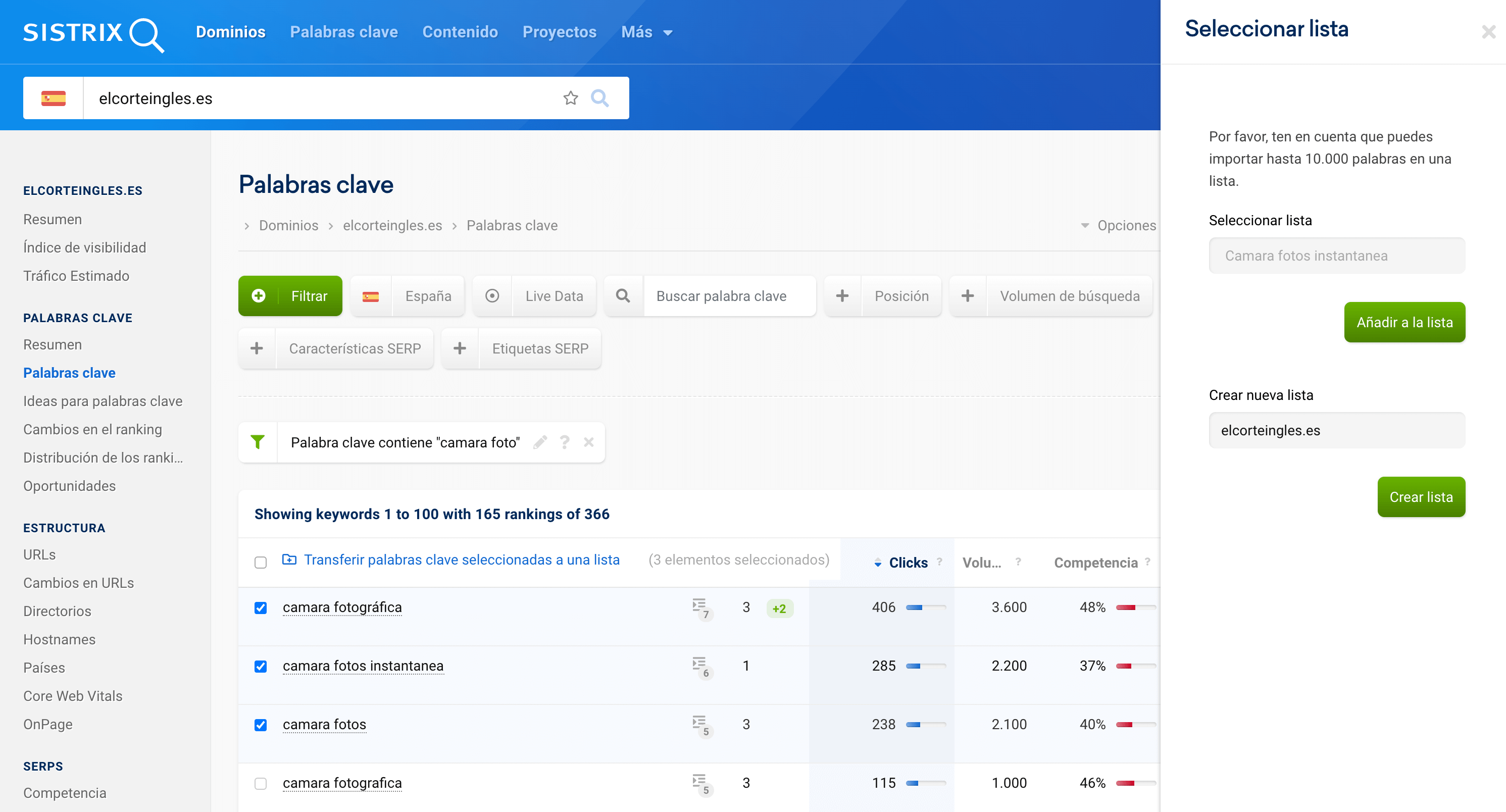Check the camara fotografica row checkbox
The height and width of the screenshot is (812, 1506).
(x=260, y=783)
